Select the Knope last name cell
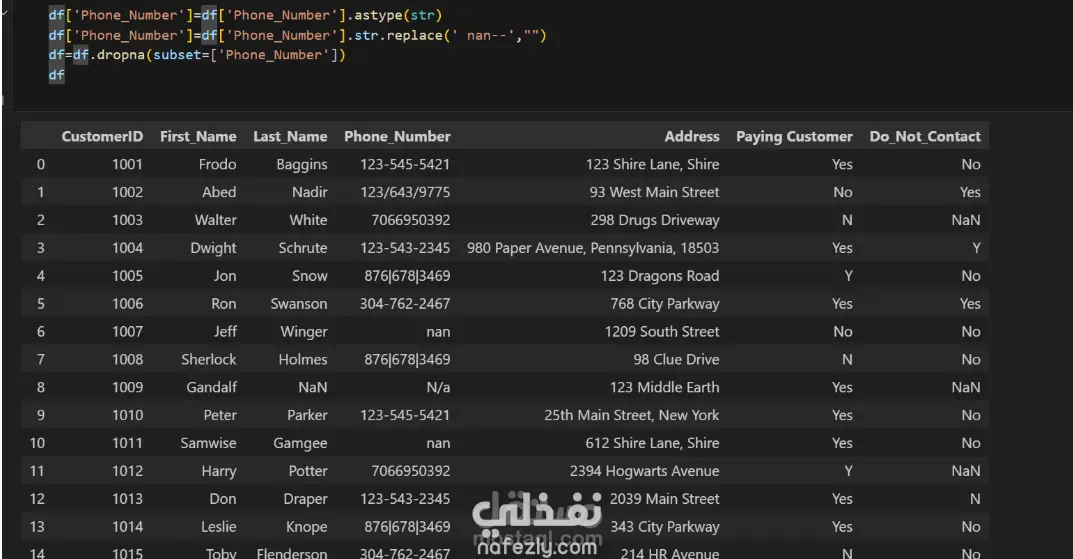This screenshot has width=1073, height=559. click(307, 527)
